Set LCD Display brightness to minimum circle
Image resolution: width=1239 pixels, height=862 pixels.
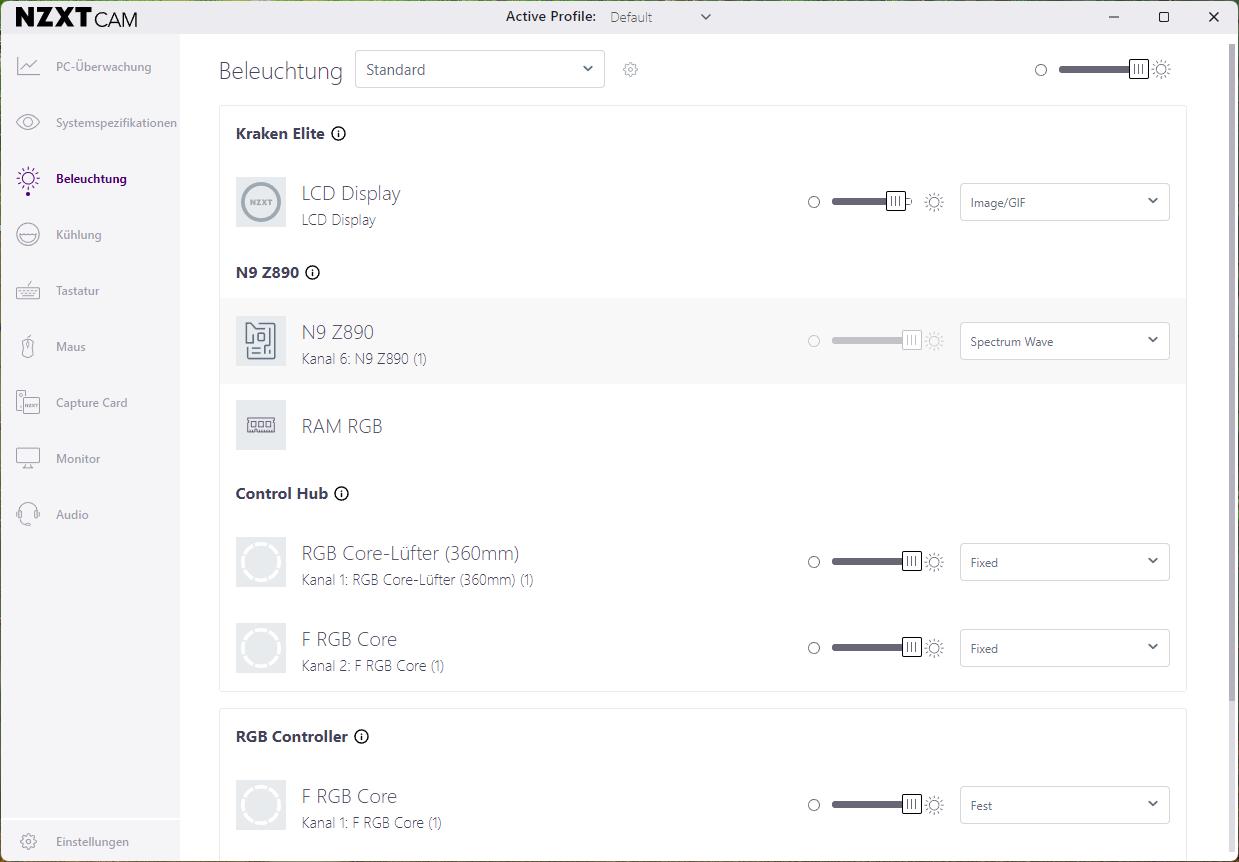point(814,202)
